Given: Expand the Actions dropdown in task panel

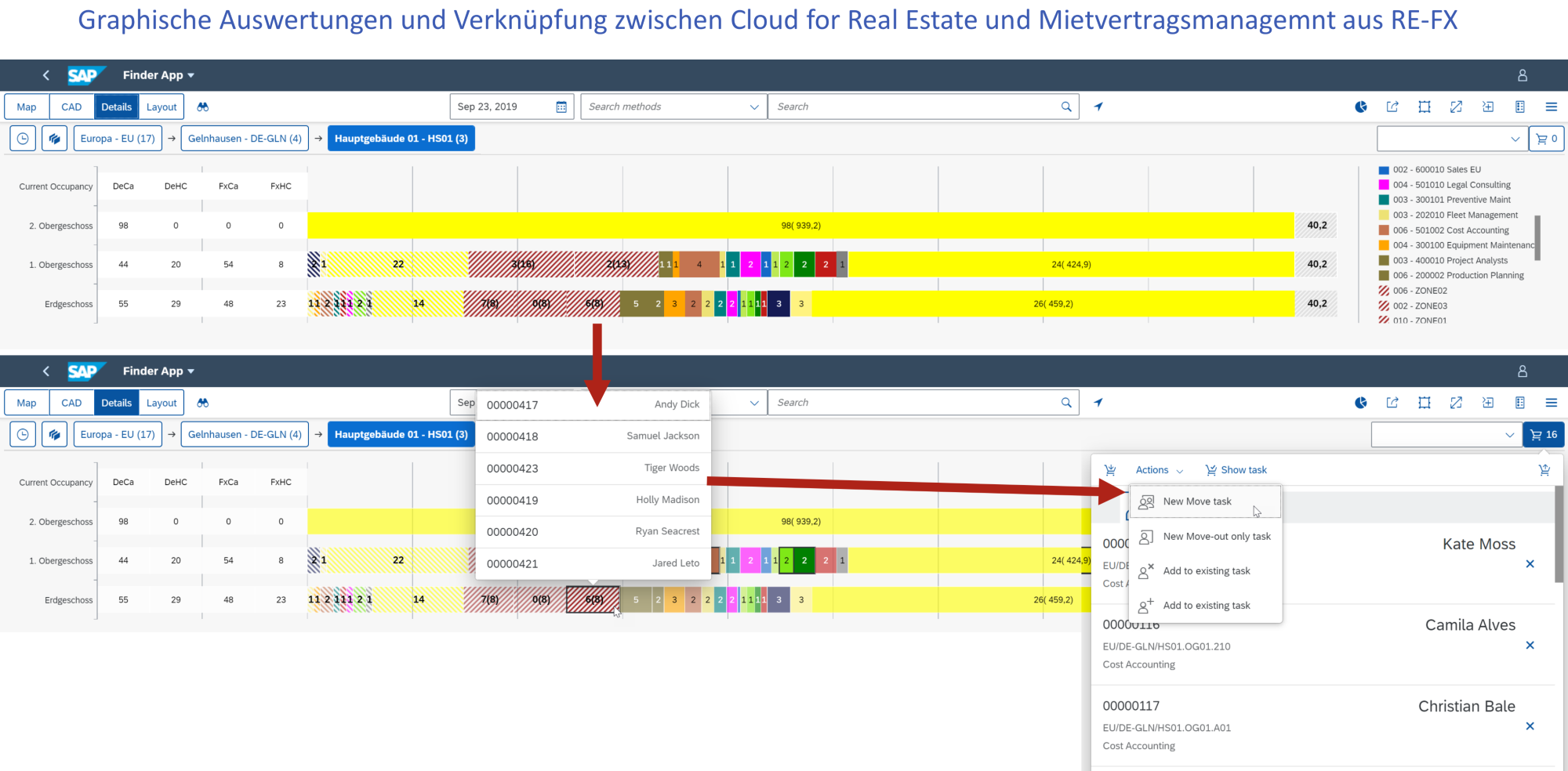Looking at the screenshot, I should tap(1160, 470).
